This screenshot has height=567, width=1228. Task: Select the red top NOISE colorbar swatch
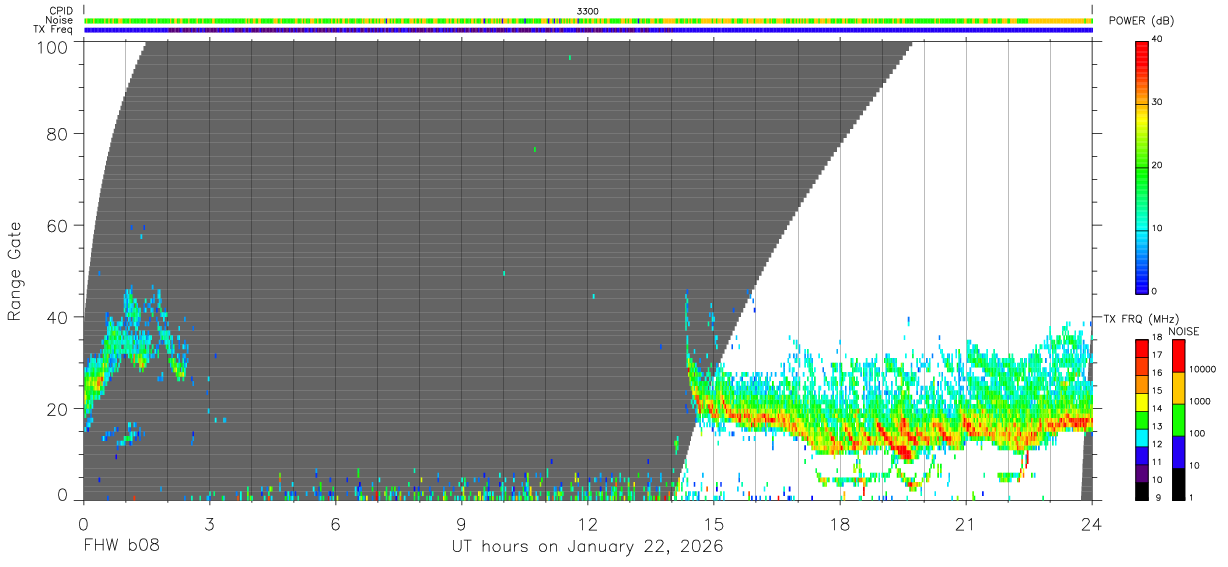(x=1179, y=355)
